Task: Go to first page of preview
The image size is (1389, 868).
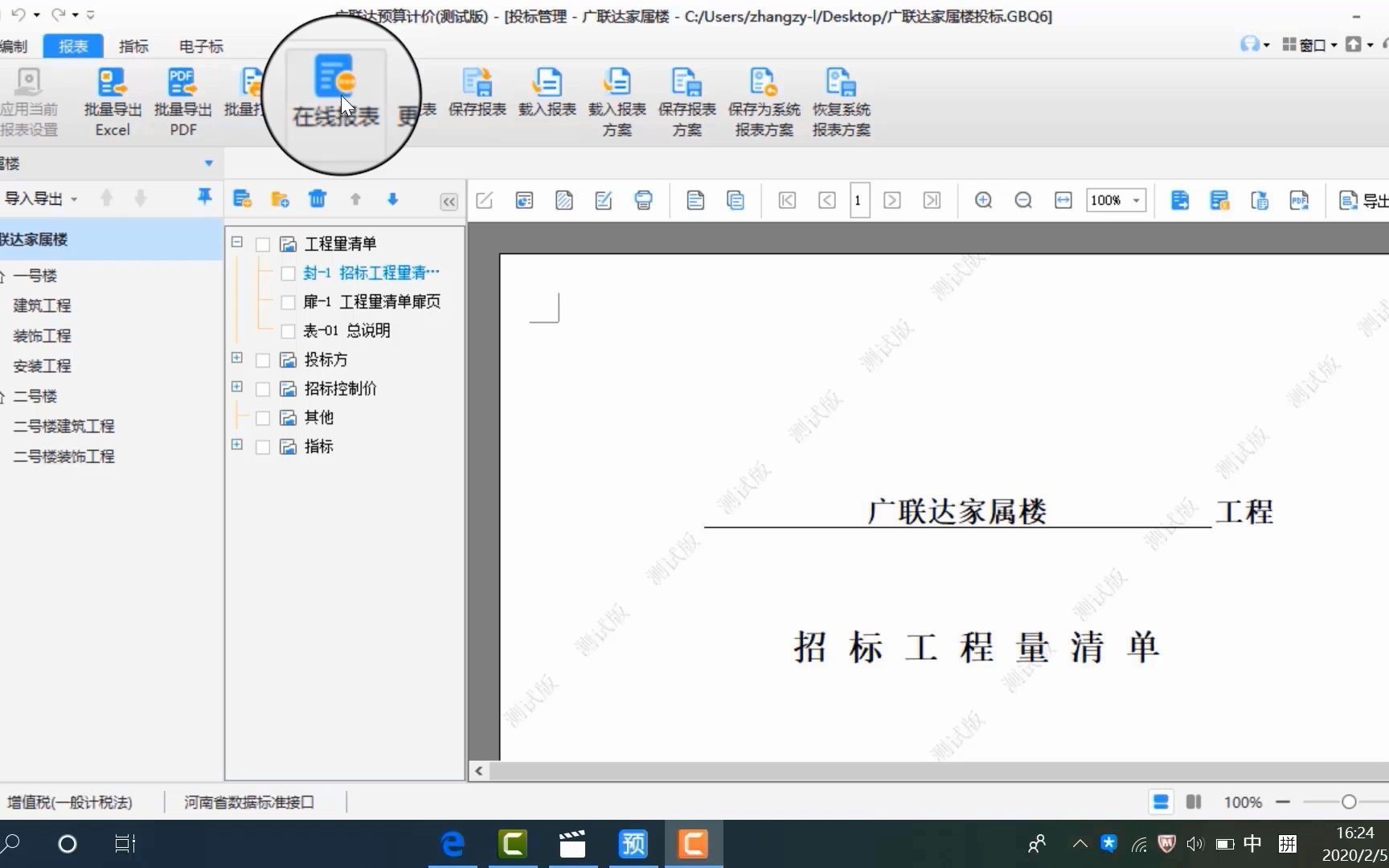Action: 787,200
